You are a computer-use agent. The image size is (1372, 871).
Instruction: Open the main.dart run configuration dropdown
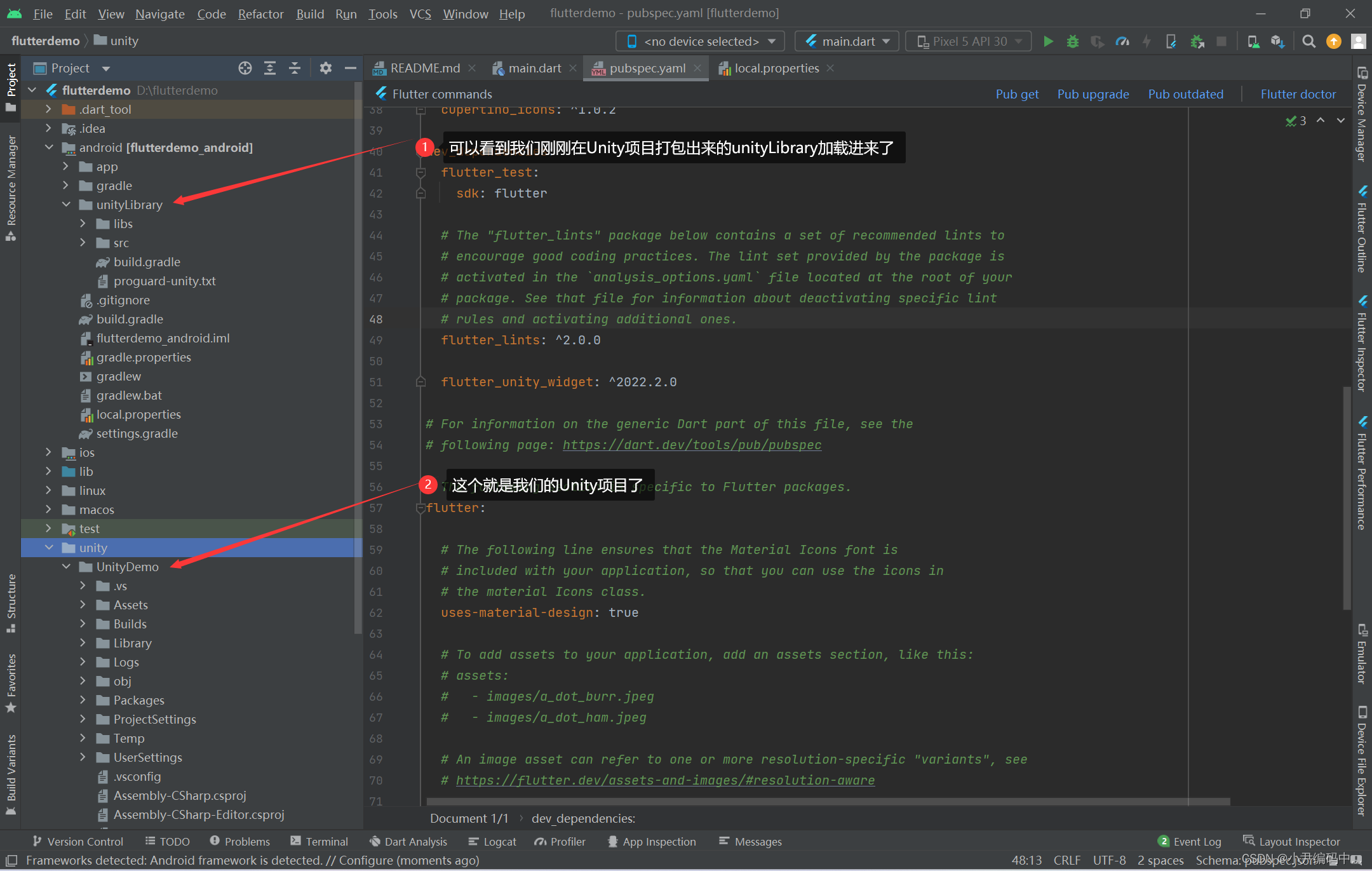point(847,41)
